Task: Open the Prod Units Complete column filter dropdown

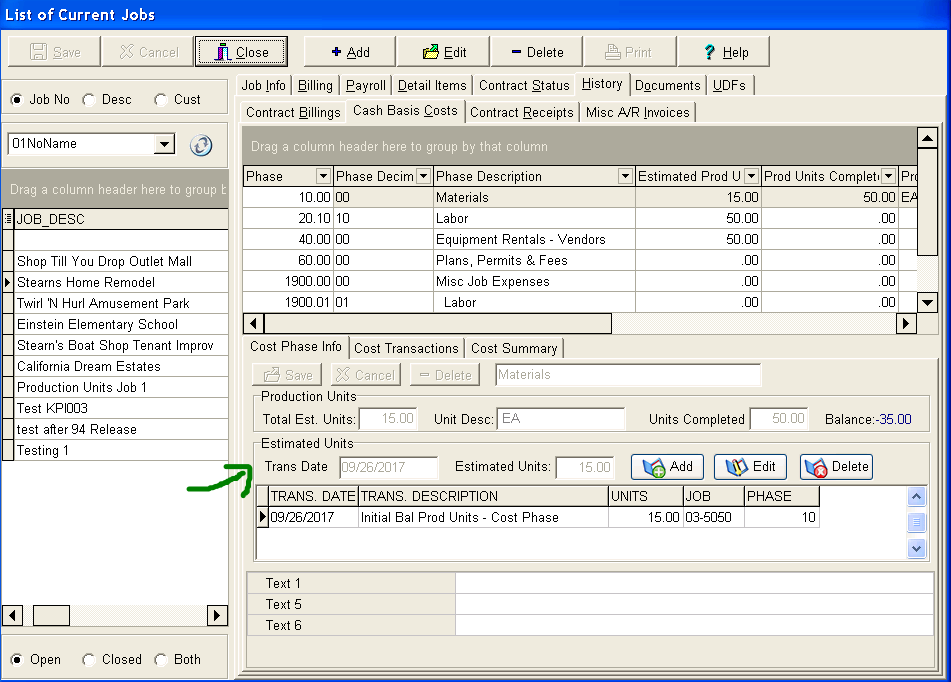Action: 889,177
